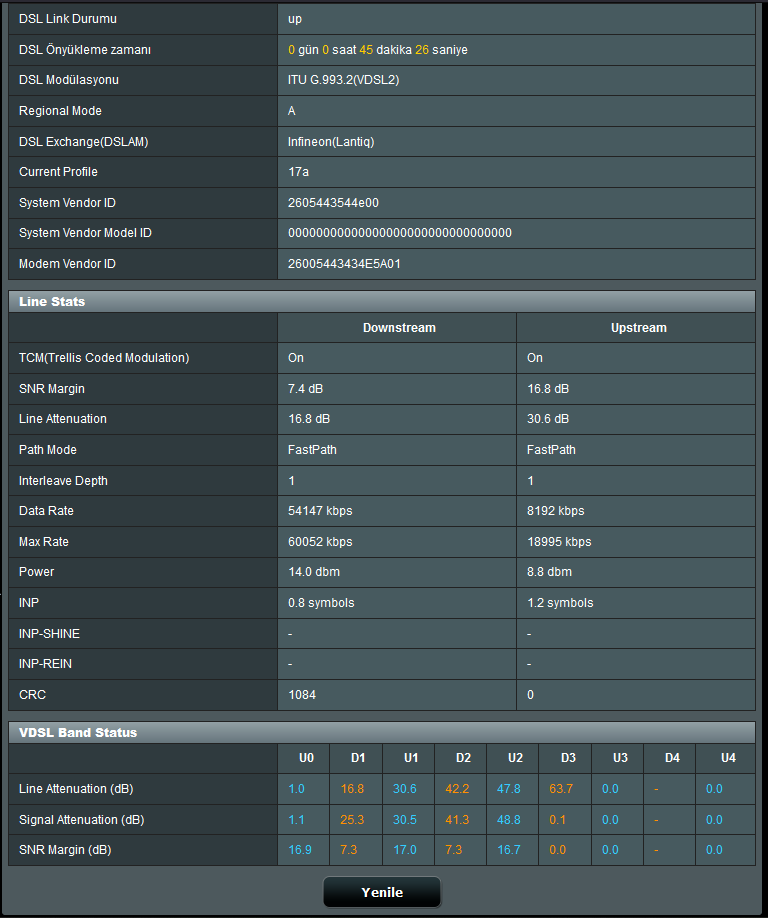Click the U0 SNR margin value 16.9

(x=300, y=850)
